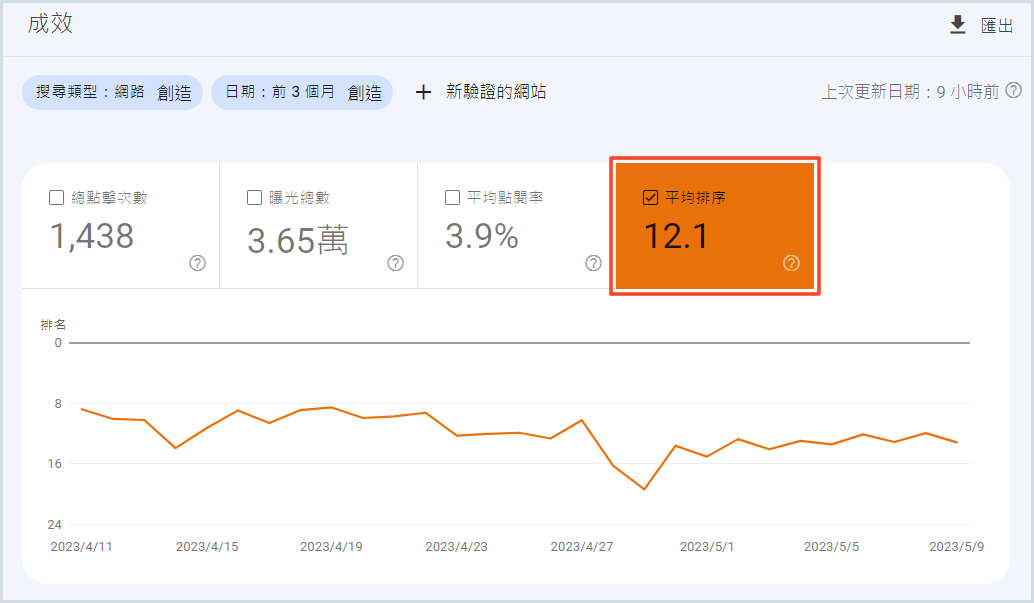The height and width of the screenshot is (603, 1034).
Task: Open help icon in 平均點閱率 card
Action: 593,263
